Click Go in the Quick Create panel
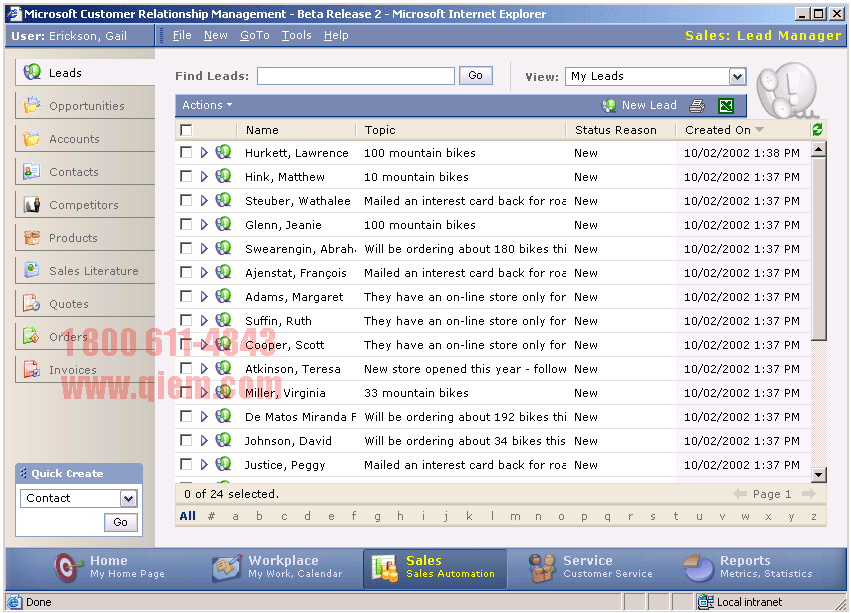The width and height of the screenshot is (851, 613). click(x=120, y=522)
